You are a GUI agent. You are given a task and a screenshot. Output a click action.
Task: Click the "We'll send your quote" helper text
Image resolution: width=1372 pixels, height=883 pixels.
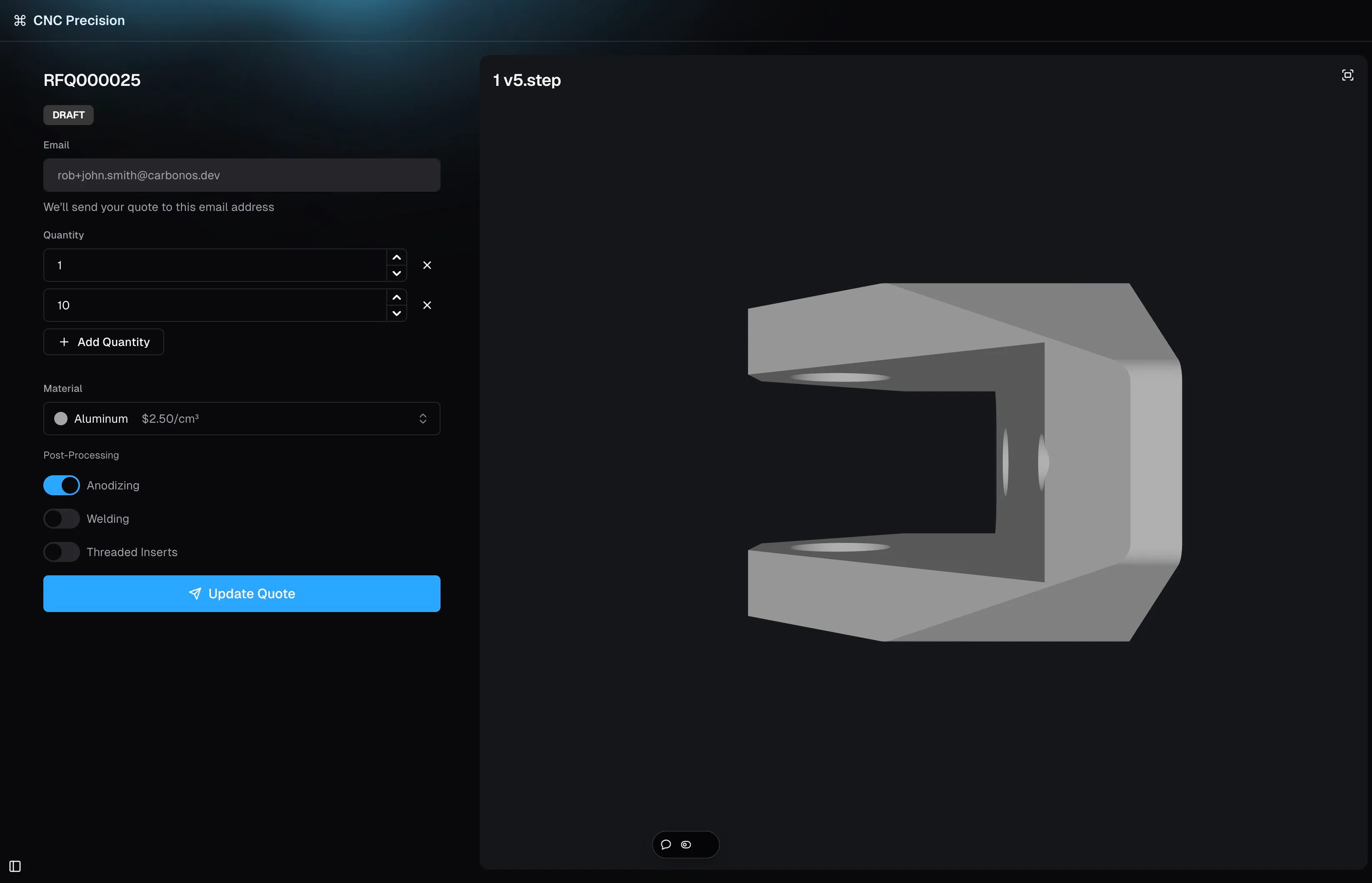[159, 207]
